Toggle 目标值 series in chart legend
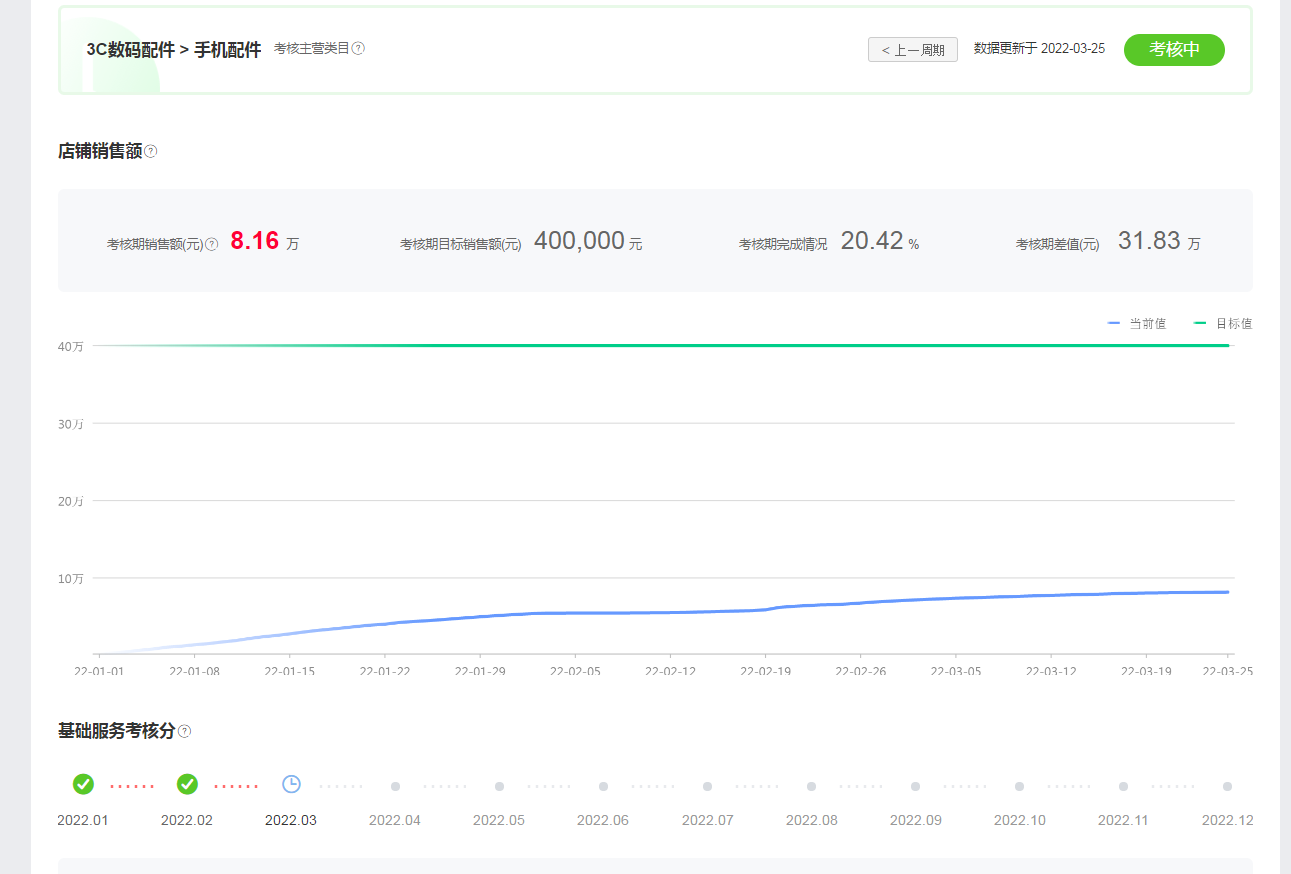This screenshot has width=1291, height=874. pyautogui.click(x=1223, y=324)
